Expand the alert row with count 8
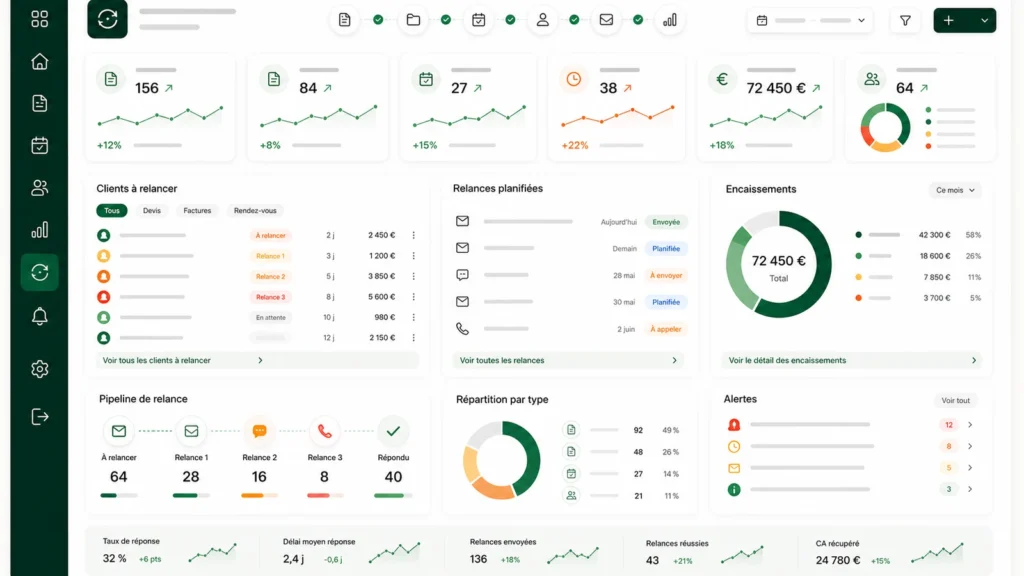Screen dimensions: 1024x576 point(970,446)
